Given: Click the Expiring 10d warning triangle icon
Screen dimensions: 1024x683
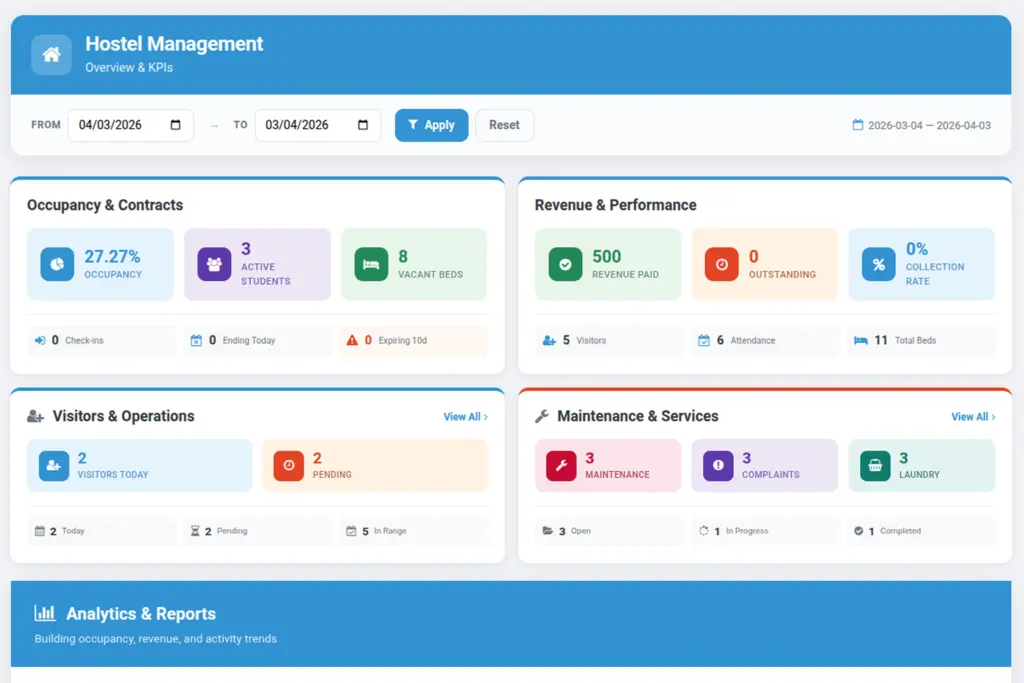Looking at the screenshot, I should pyautogui.click(x=352, y=340).
